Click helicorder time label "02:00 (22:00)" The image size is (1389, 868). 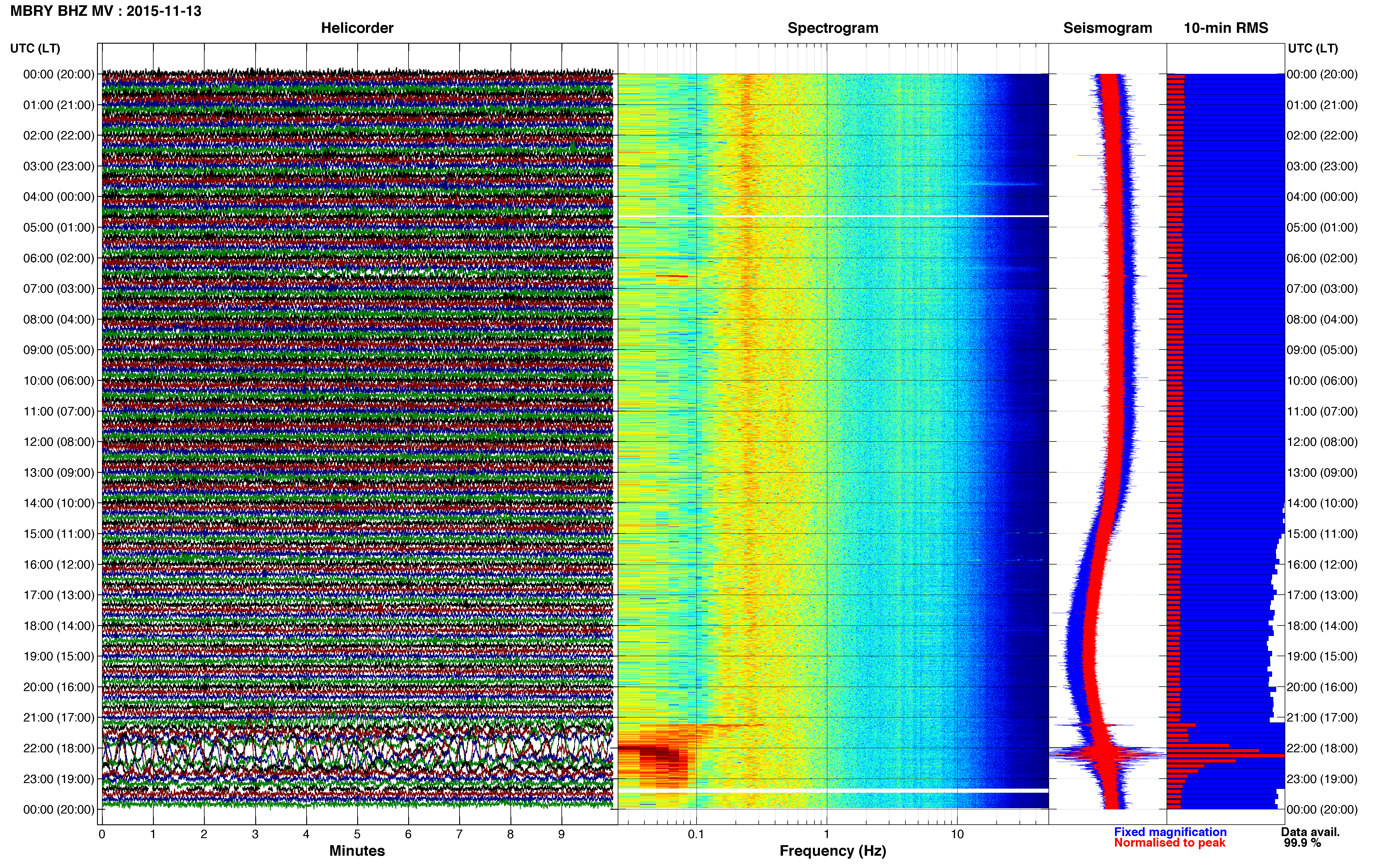point(59,135)
